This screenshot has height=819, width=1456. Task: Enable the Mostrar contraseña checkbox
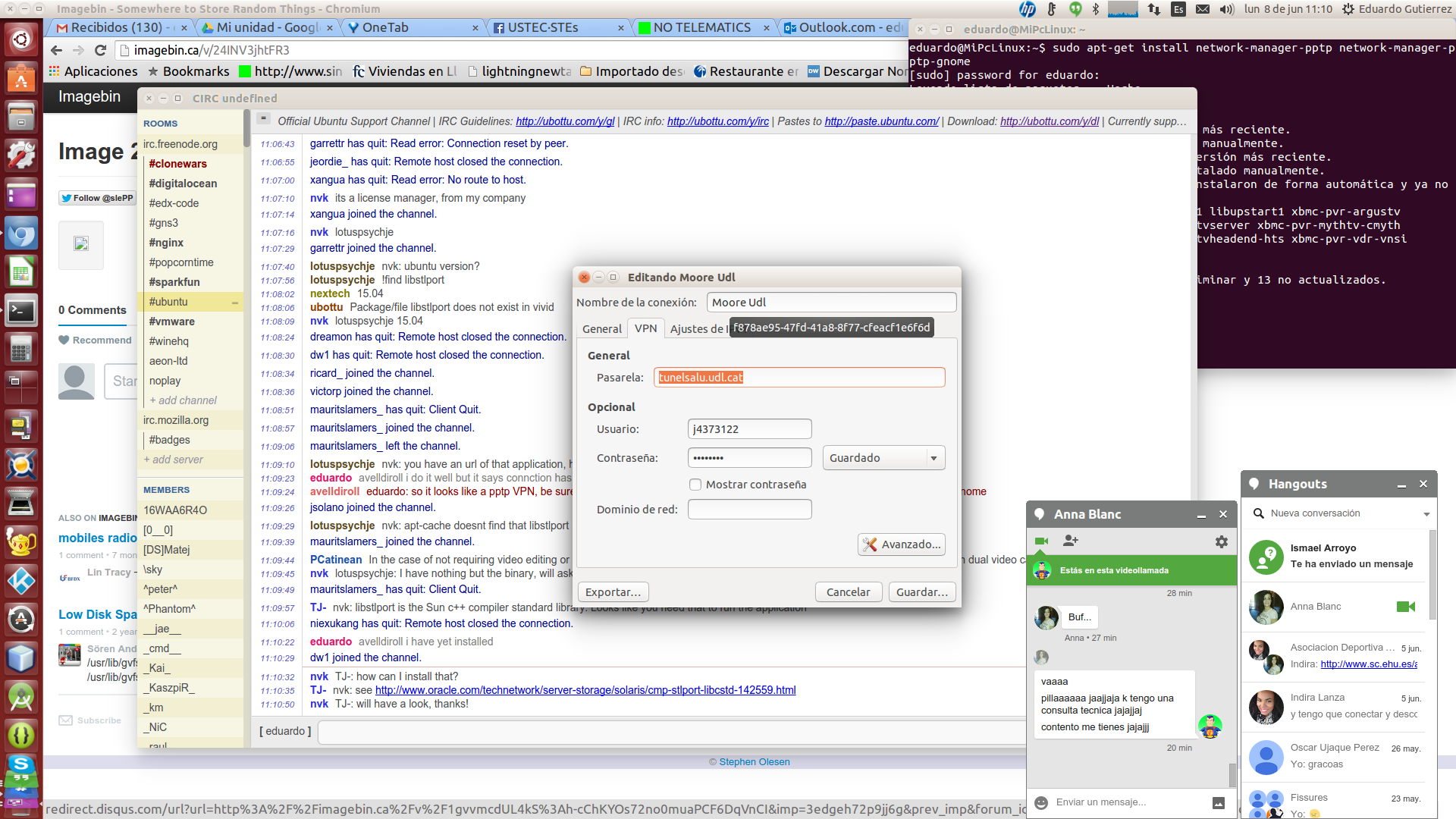pyautogui.click(x=695, y=485)
